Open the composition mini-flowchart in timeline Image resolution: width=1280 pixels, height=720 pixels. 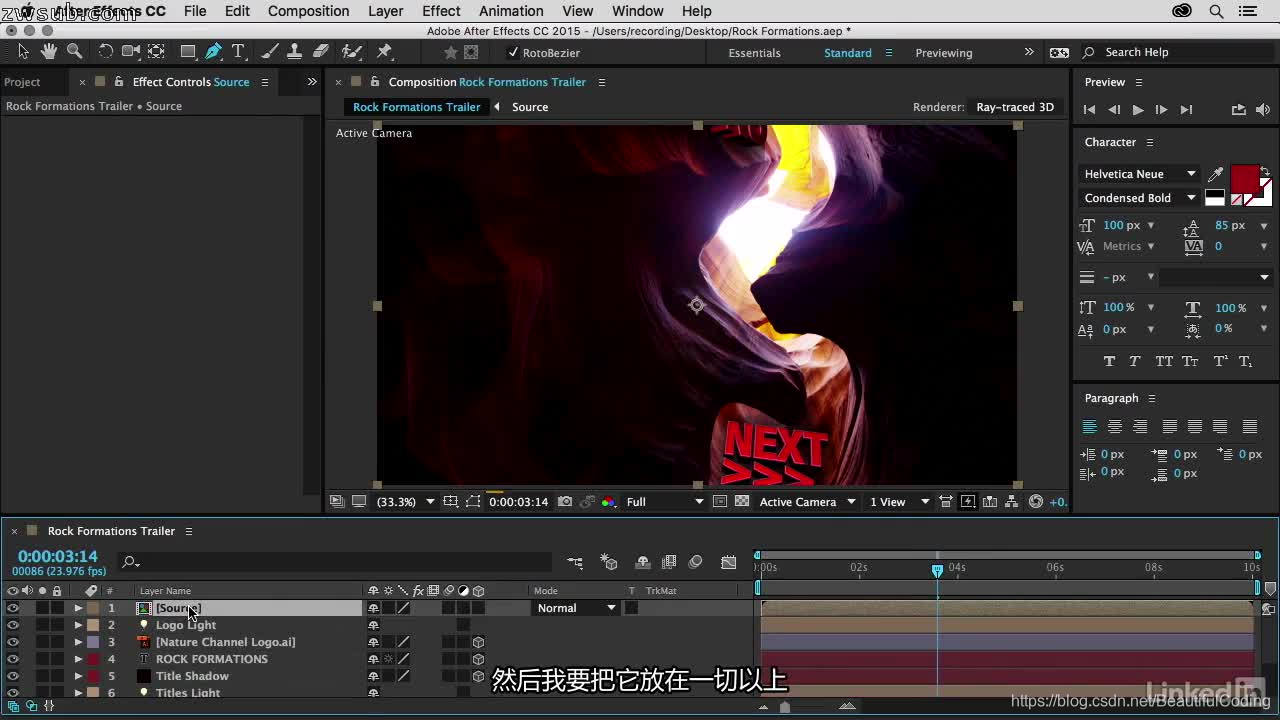pos(575,563)
